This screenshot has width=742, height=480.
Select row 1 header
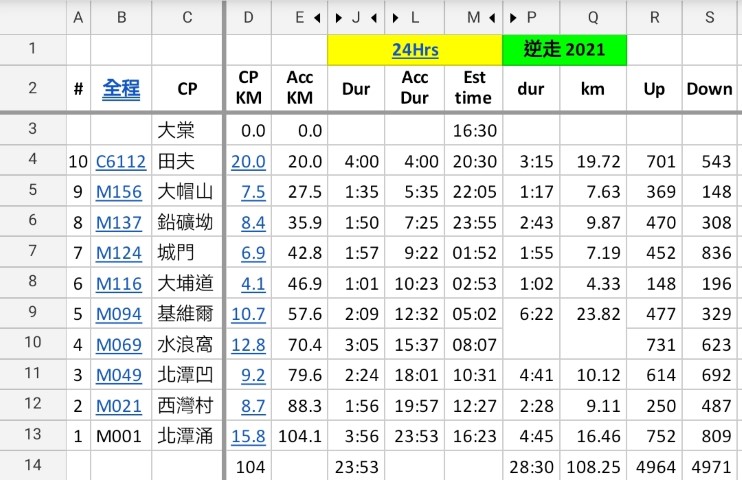coord(33,49)
